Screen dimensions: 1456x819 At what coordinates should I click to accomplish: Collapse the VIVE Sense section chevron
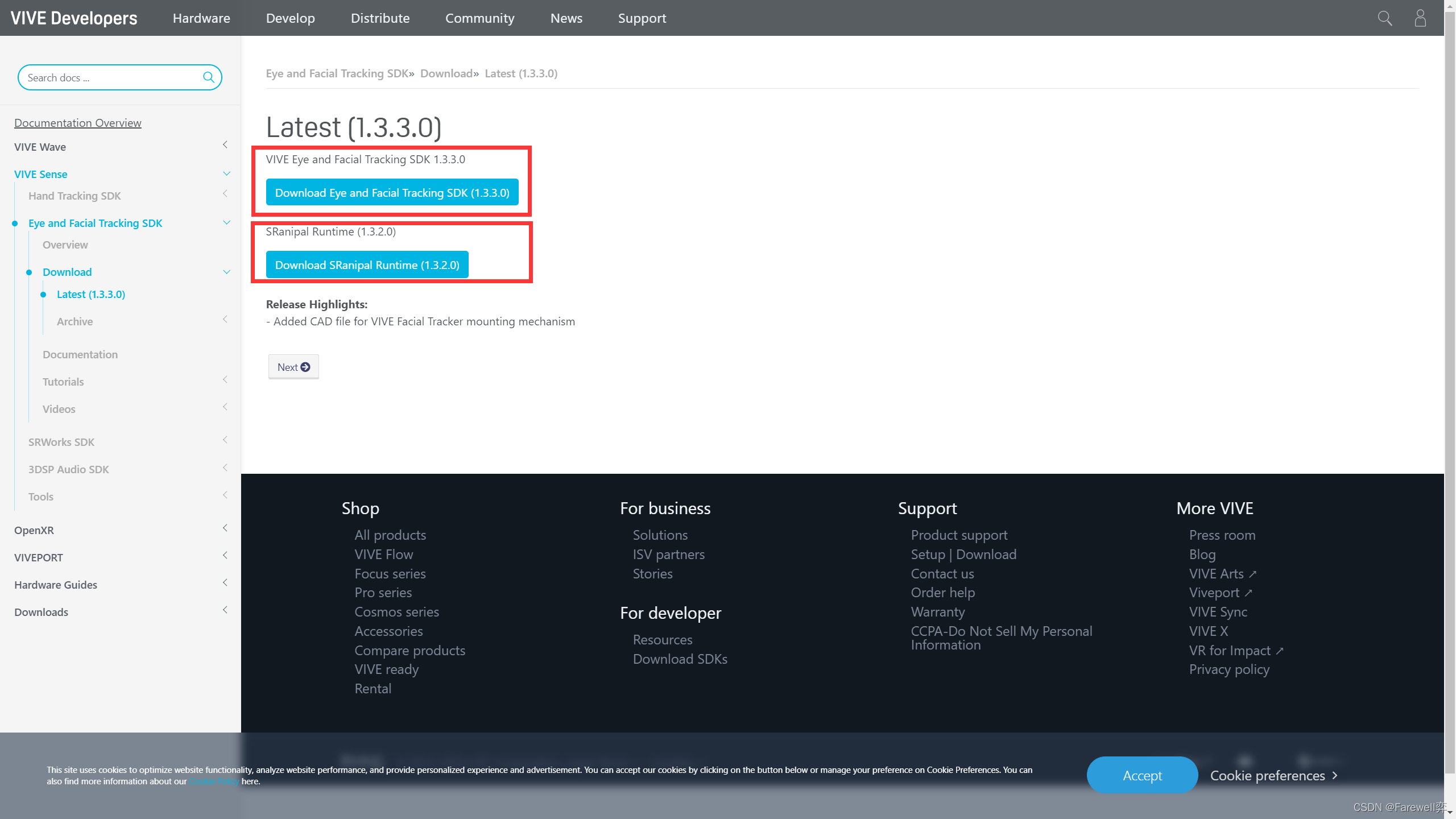click(x=226, y=173)
